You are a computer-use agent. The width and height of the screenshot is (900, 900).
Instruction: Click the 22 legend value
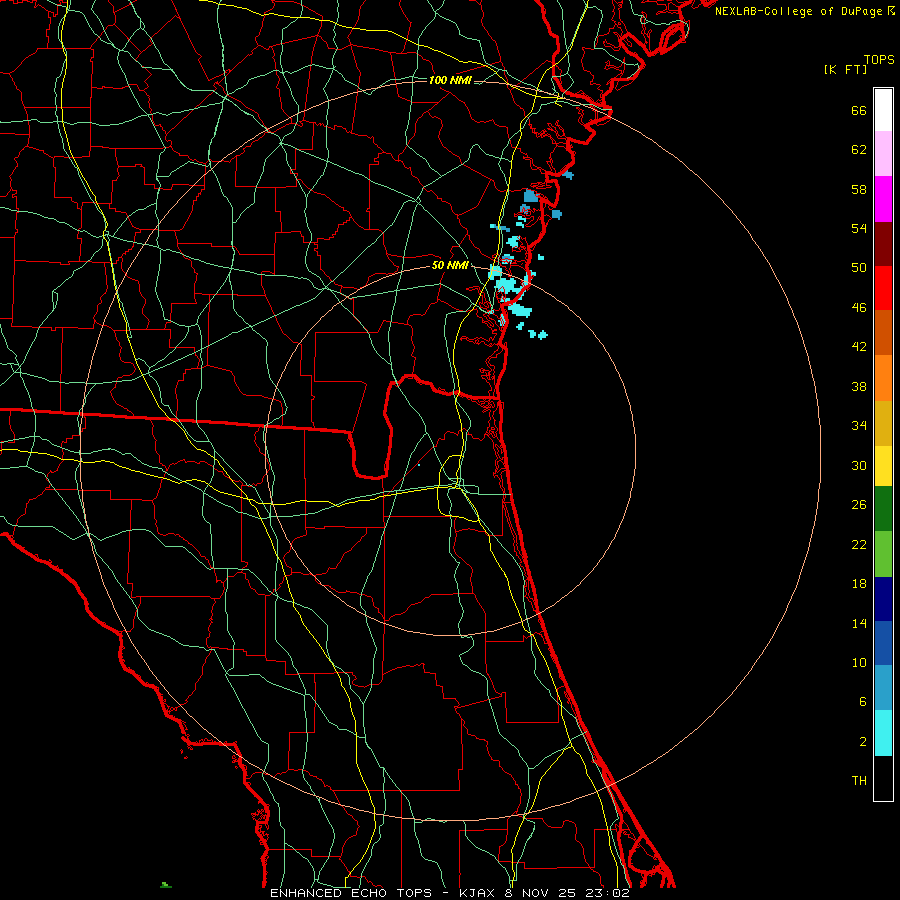click(859, 544)
